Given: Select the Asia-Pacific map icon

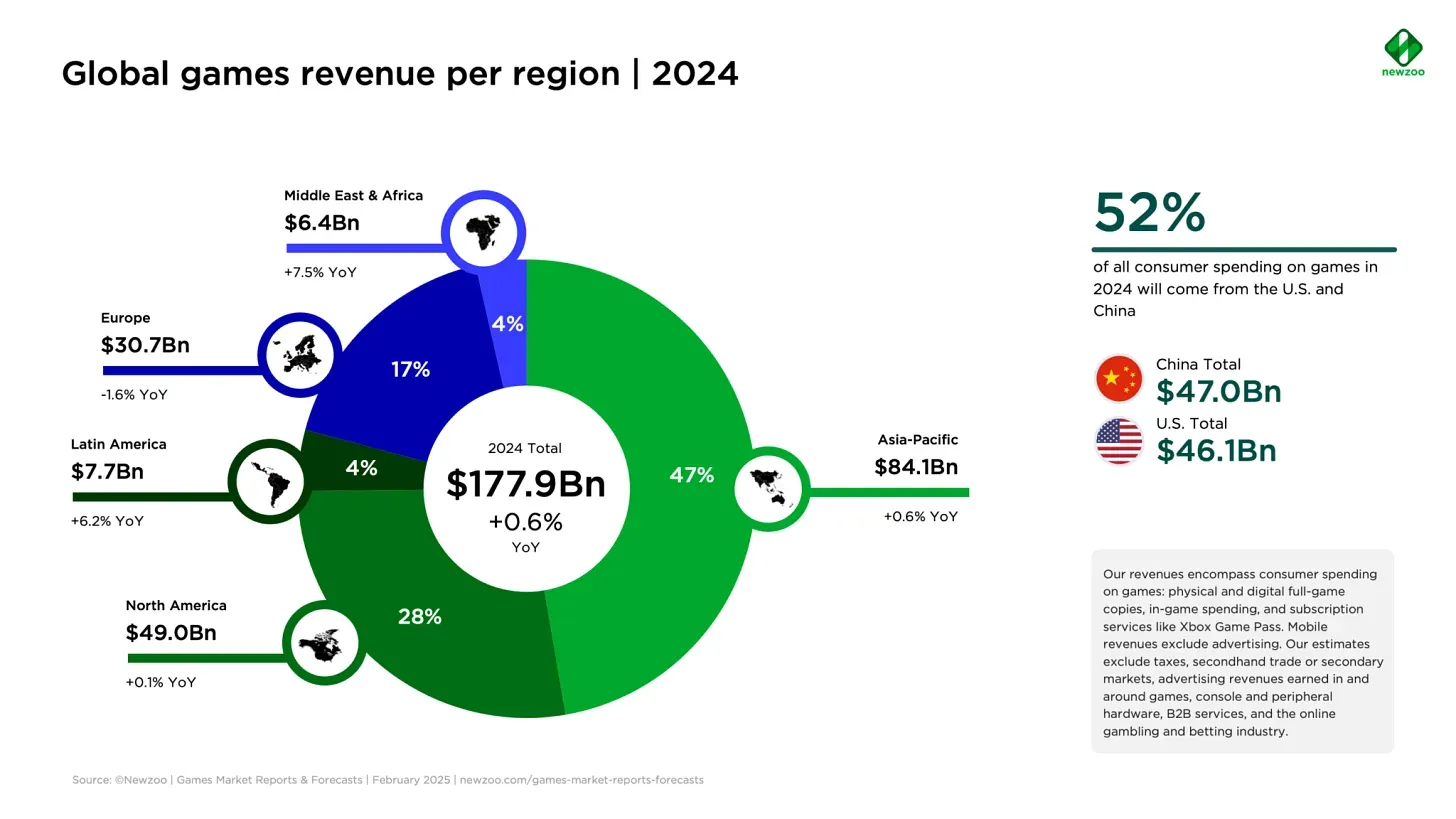Looking at the screenshot, I should click(770, 489).
